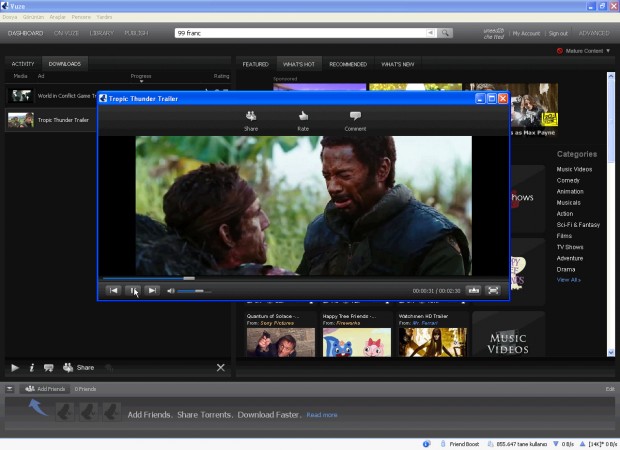
Task: Click the Add Friends button
Action: (45, 389)
